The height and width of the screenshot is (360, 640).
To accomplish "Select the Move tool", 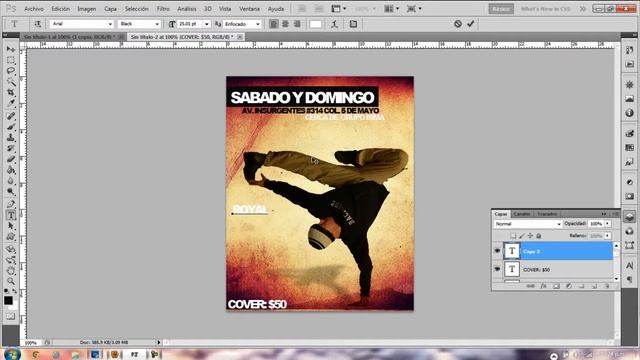I will pyautogui.click(x=11, y=49).
